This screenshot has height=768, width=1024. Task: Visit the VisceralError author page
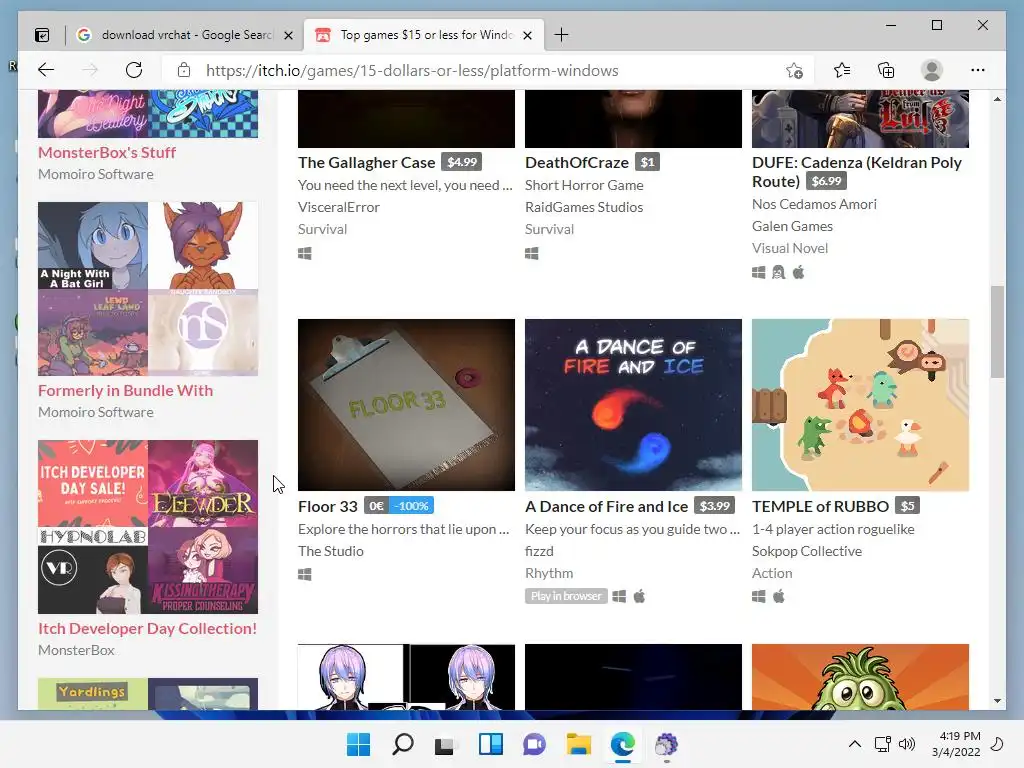click(338, 207)
